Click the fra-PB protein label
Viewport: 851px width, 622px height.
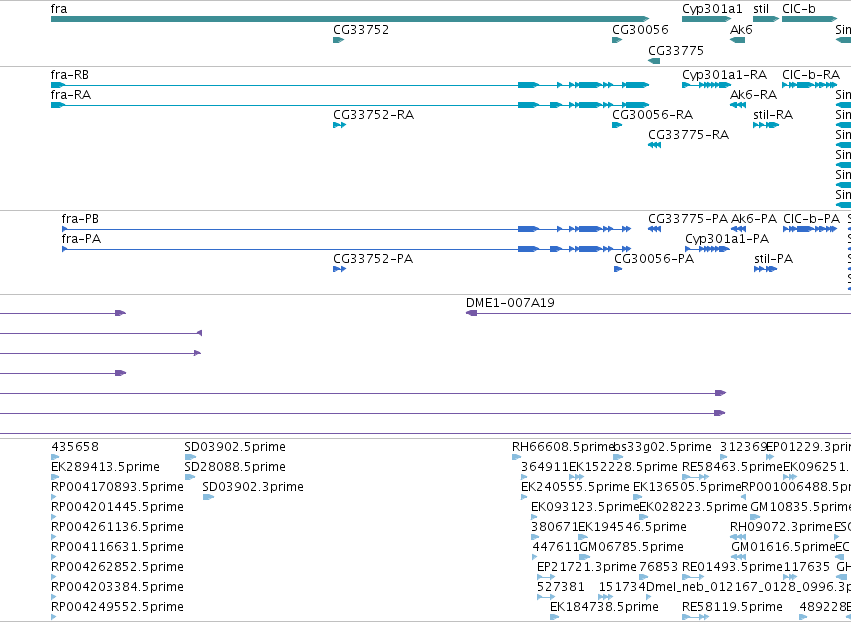click(x=80, y=219)
